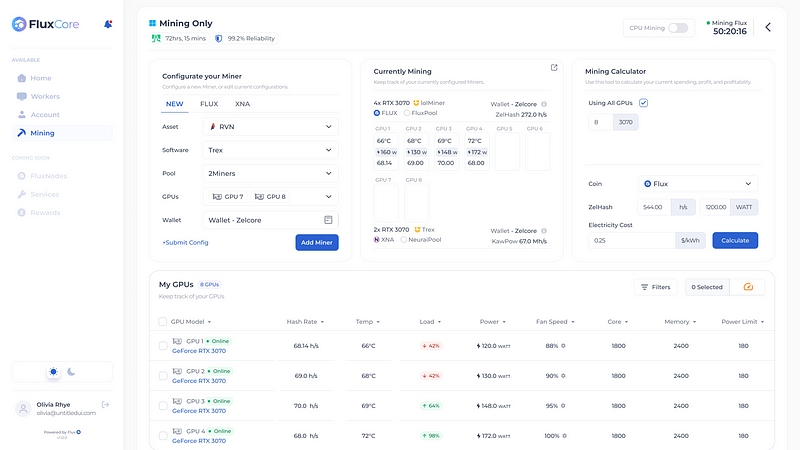This screenshot has height=450, width=800.
Task: Select the NEW configuration tab
Action: tap(174, 104)
